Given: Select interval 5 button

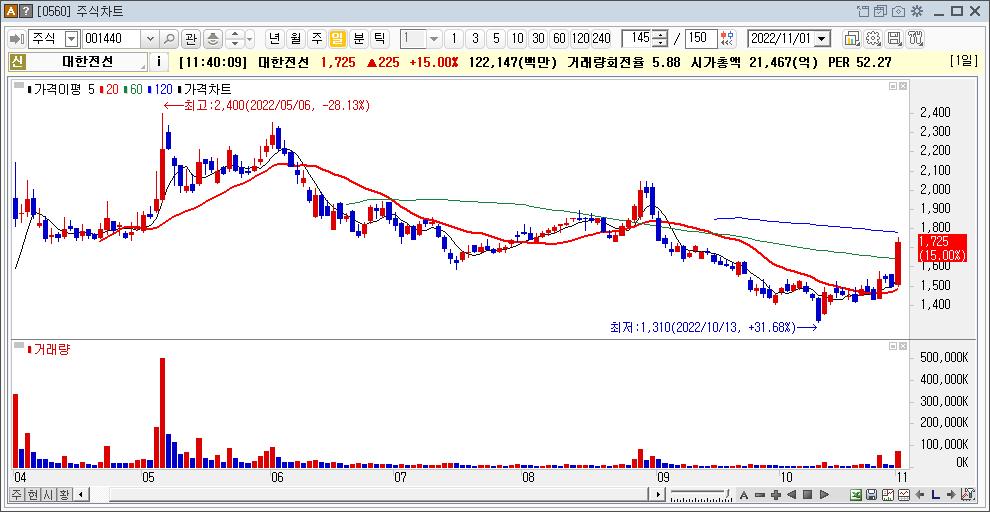Looking at the screenshot, I should (x=496, y=39).
